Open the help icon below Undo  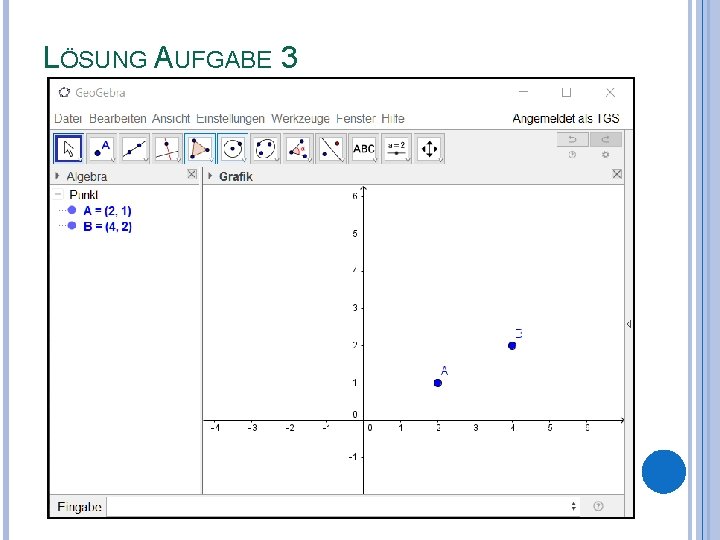click(572, 155)
